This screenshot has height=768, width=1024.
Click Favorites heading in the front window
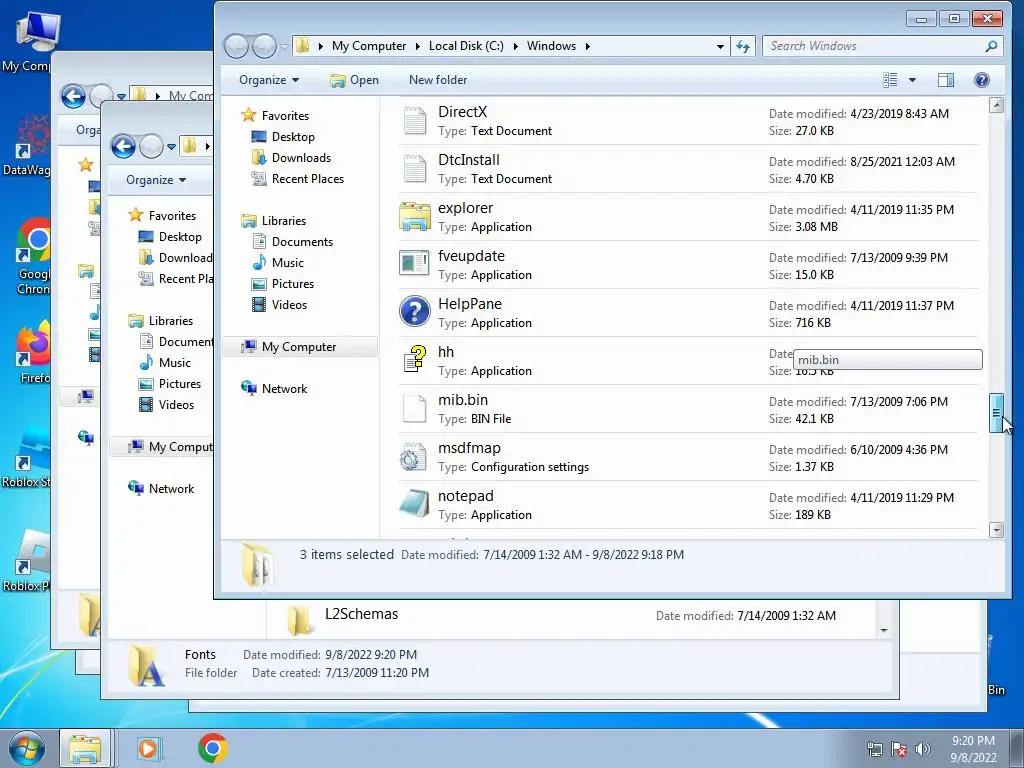[285, 116]
